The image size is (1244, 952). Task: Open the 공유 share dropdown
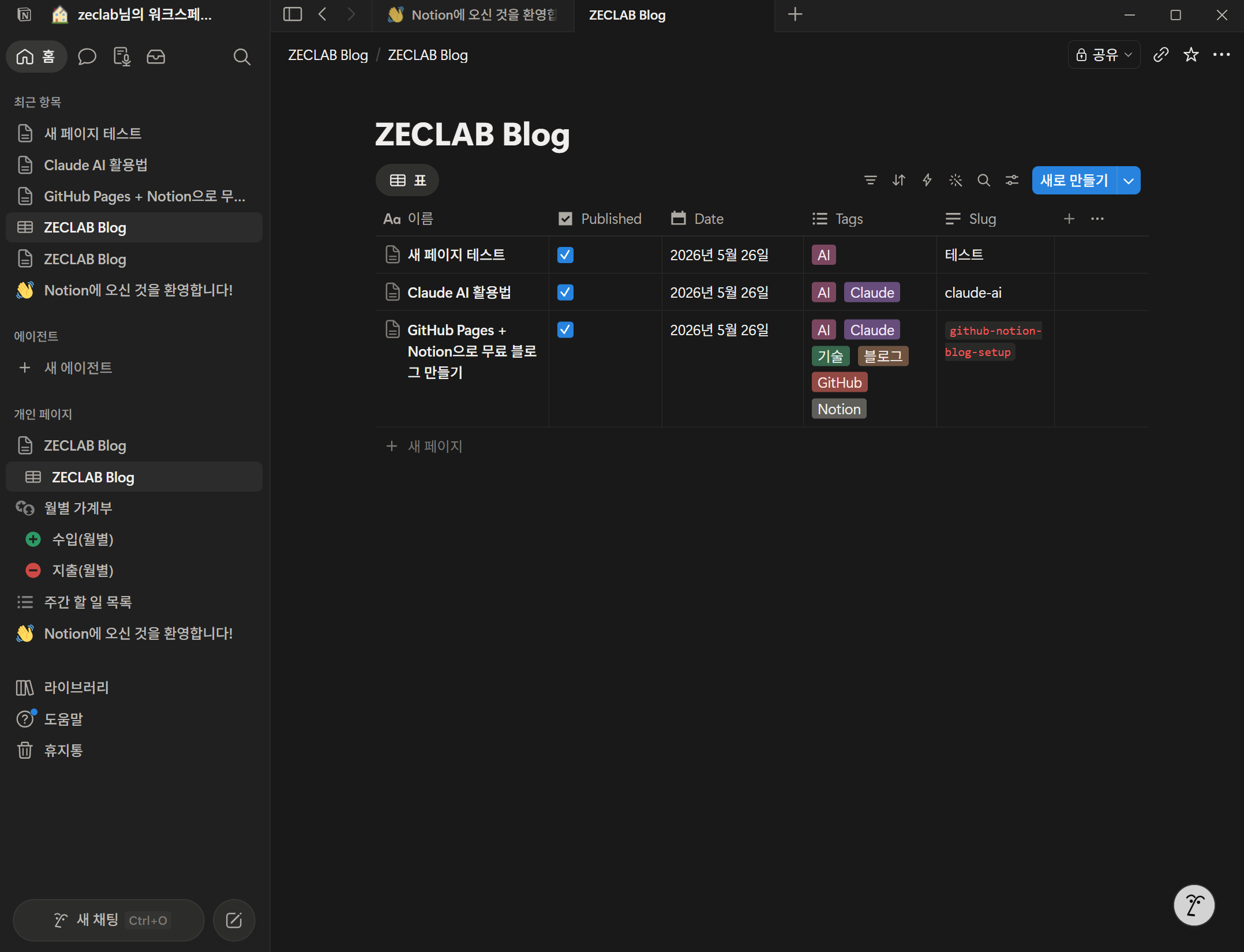1104,55
